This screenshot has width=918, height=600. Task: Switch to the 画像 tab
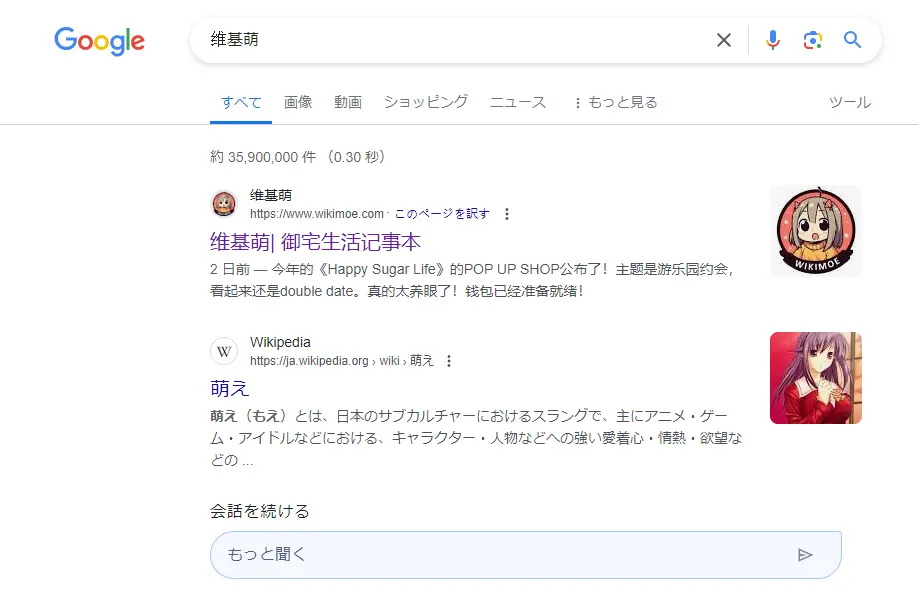pos(298,102)
